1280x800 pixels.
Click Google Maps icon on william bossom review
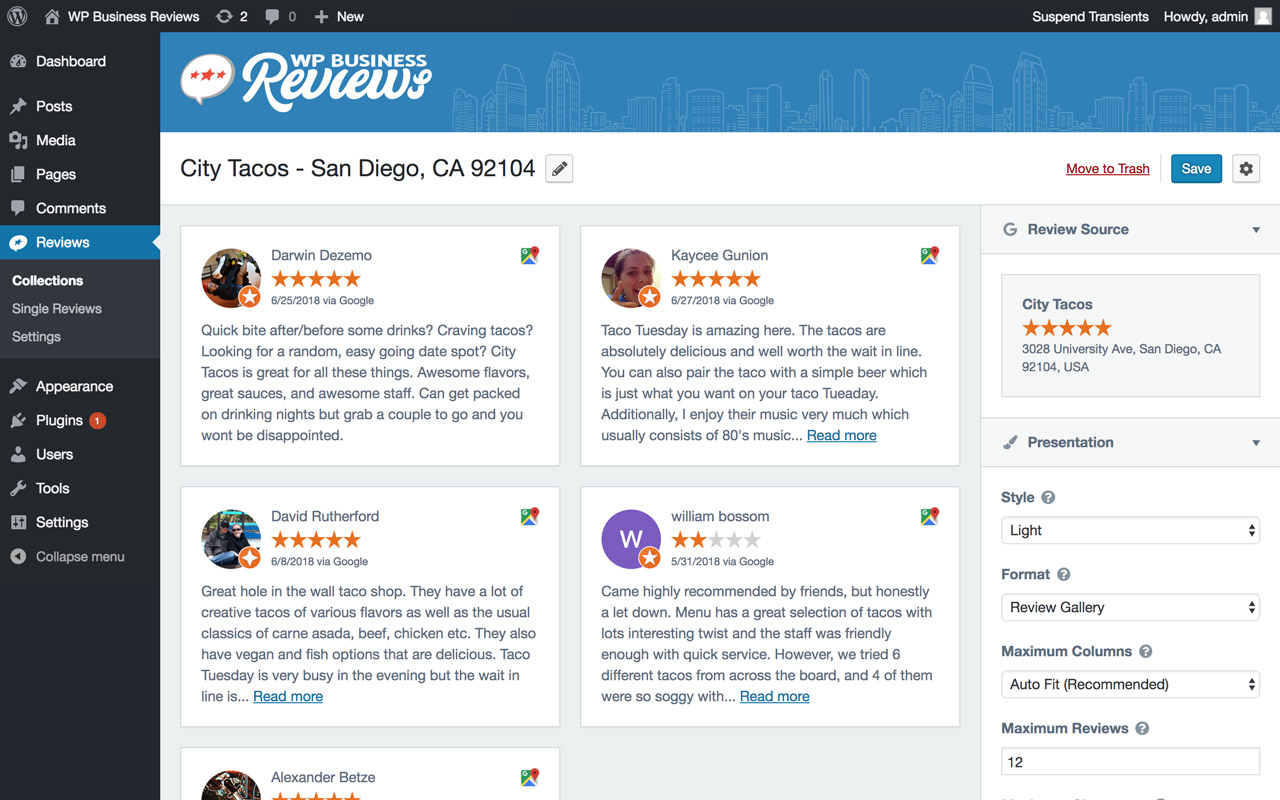point(930,516)
